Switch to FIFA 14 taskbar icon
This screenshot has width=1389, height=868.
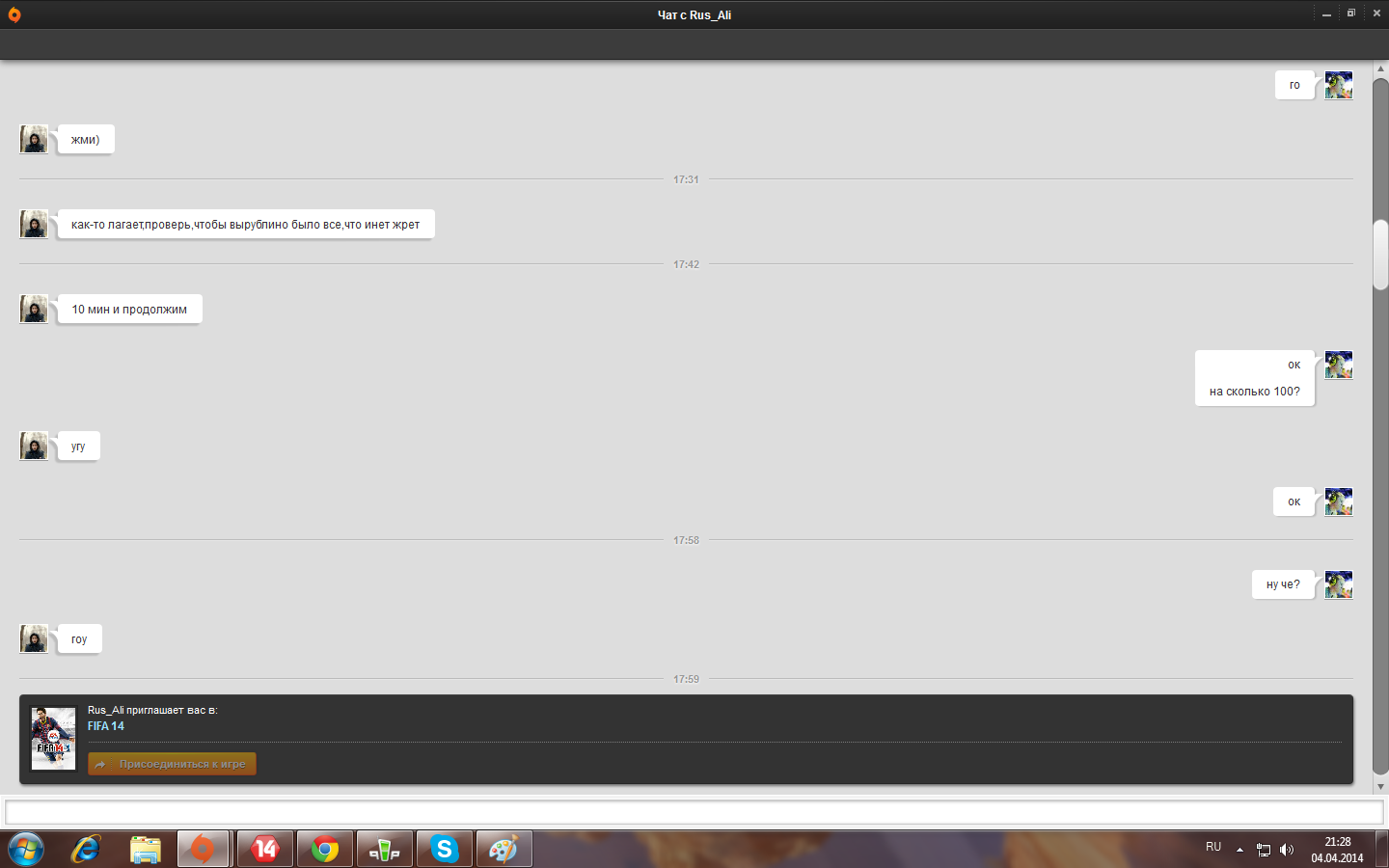pyautogui.click(x=264, y=850)
